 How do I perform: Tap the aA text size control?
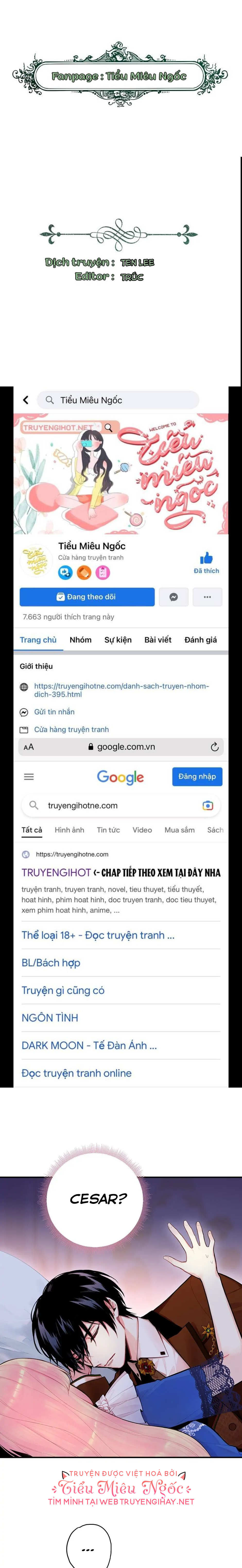(x=29, y=747)
